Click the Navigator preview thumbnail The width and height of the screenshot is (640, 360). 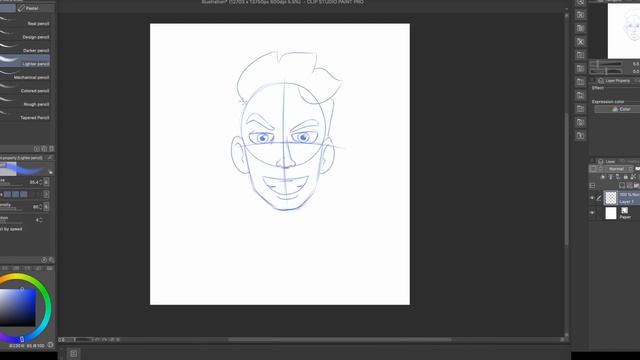[624, 31]
